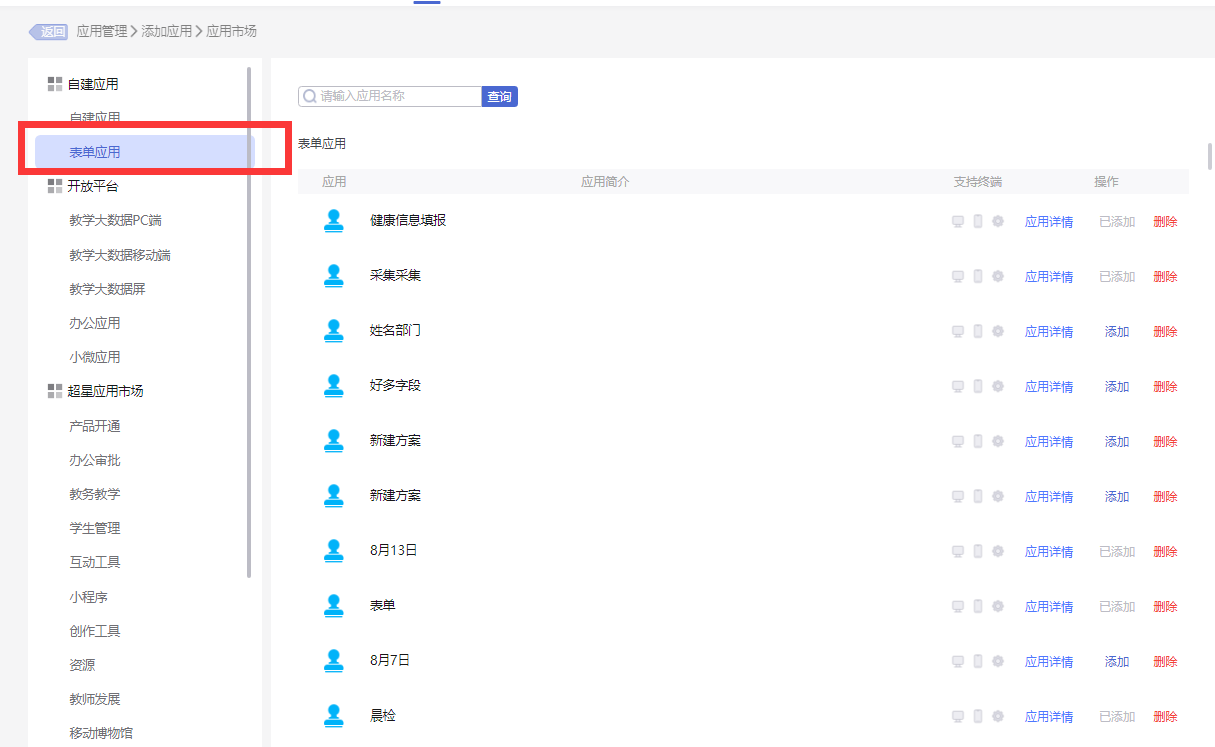Click the gear icon for 晨检
The image size is (1215, 747).
pos(998,717)
